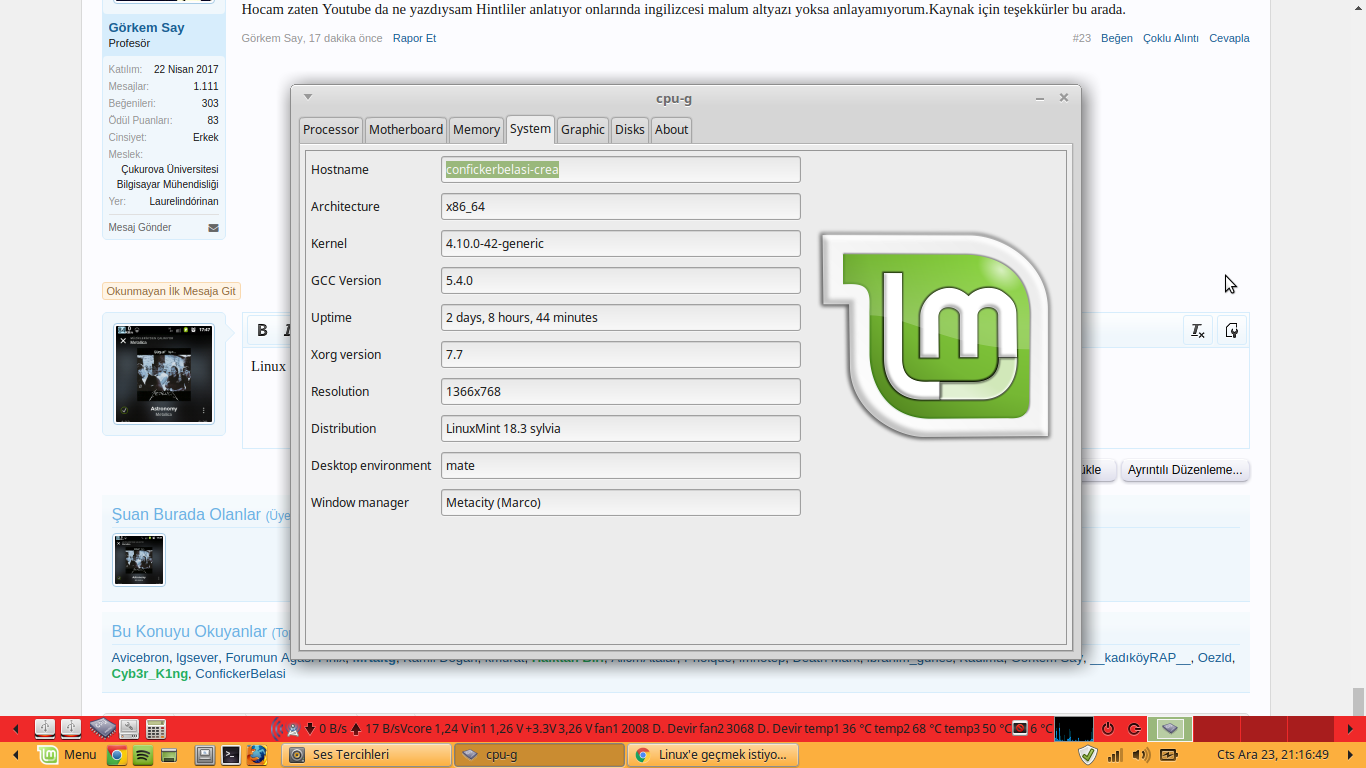
Task: Select the cpu-g taskbar window button
Action: tap(540, 755)
